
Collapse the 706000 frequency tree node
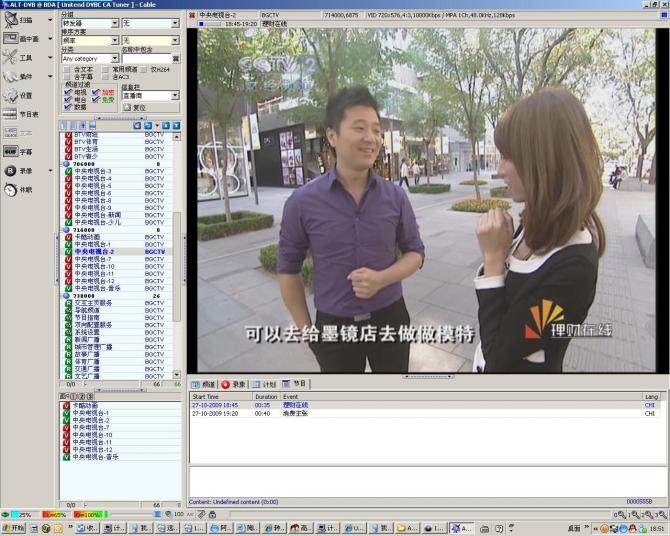click(66, 164)
